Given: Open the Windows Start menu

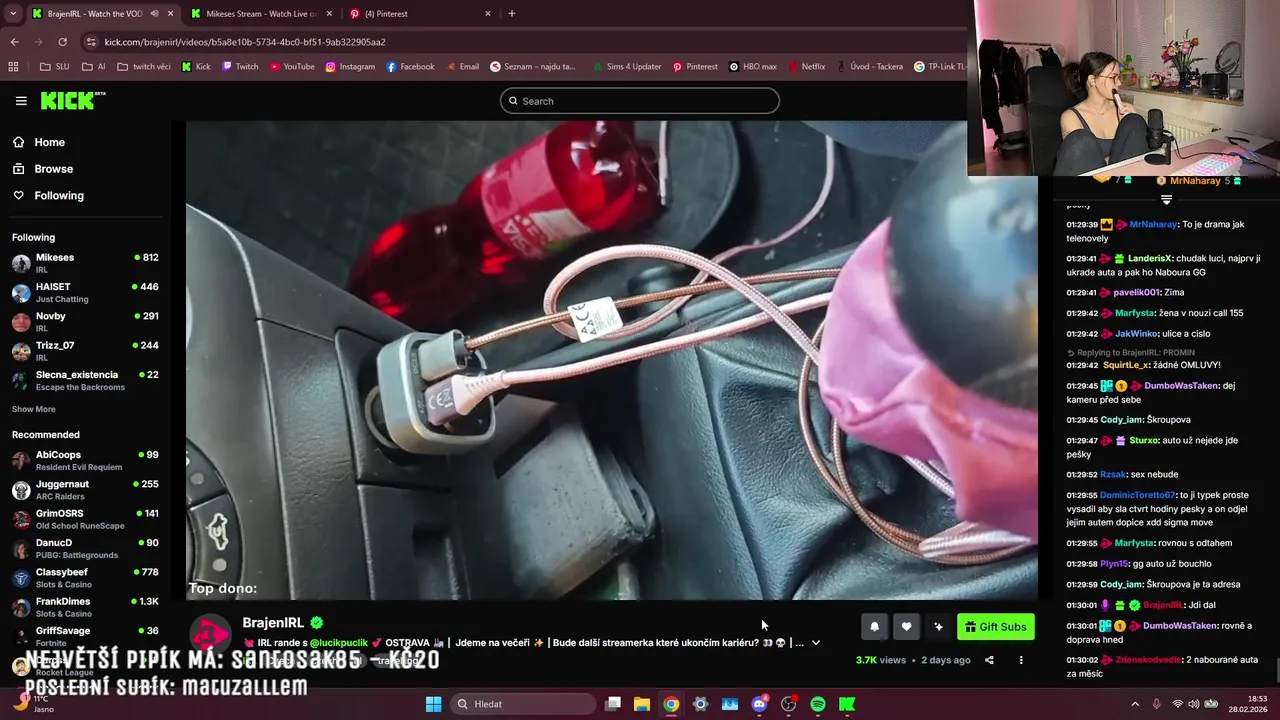Looking at the screenshot, I should tap(433, 704).
